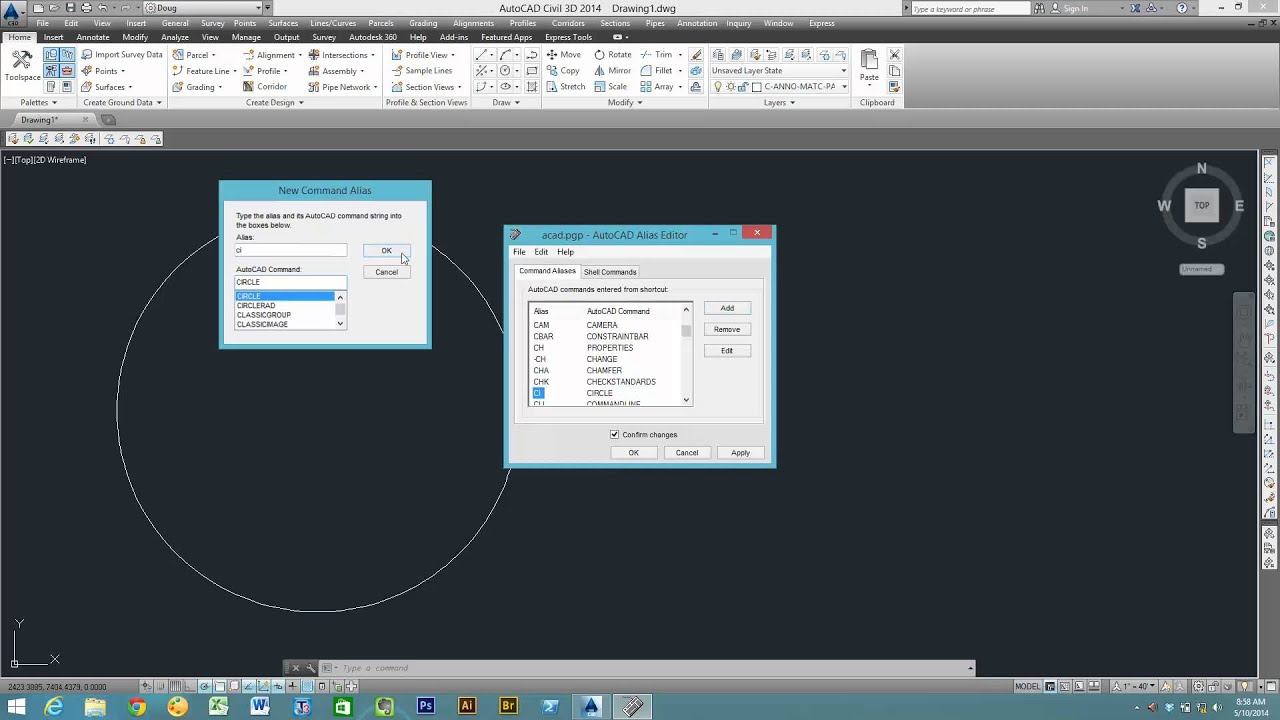Select the Move tool
The height and width of the screenshot is (720, 1280).
tap(563, 54)
